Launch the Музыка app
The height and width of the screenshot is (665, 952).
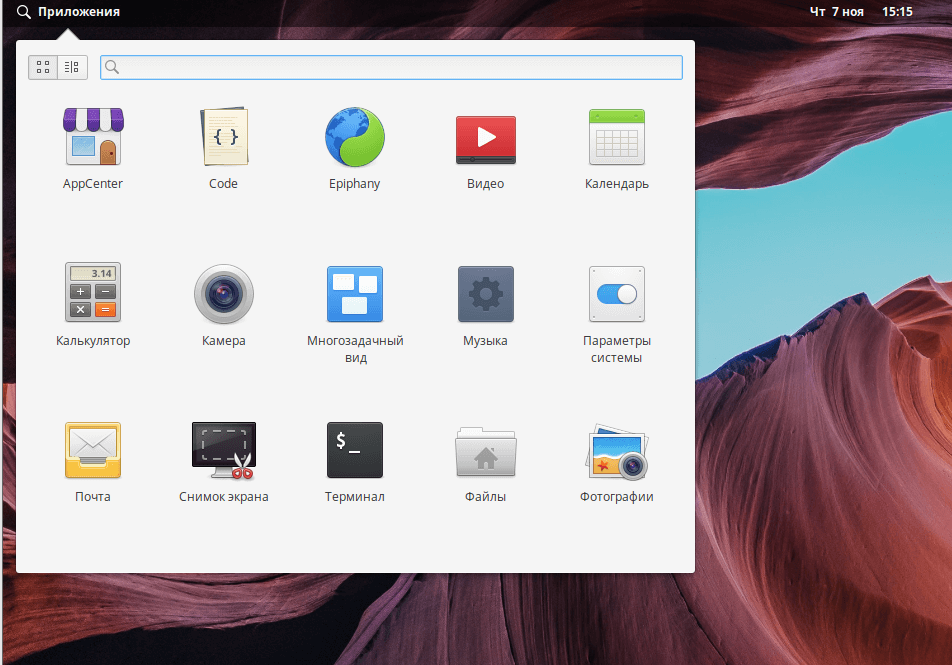pyautogui.click(x=486, y=294)
